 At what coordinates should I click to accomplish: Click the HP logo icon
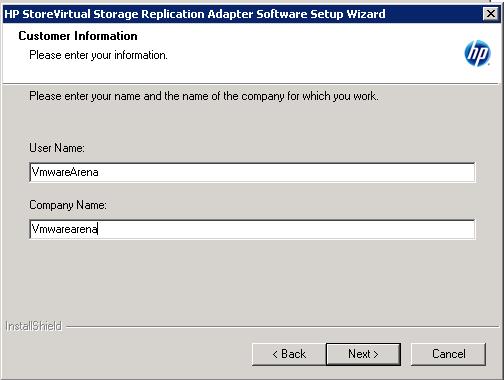coord(477,53)
